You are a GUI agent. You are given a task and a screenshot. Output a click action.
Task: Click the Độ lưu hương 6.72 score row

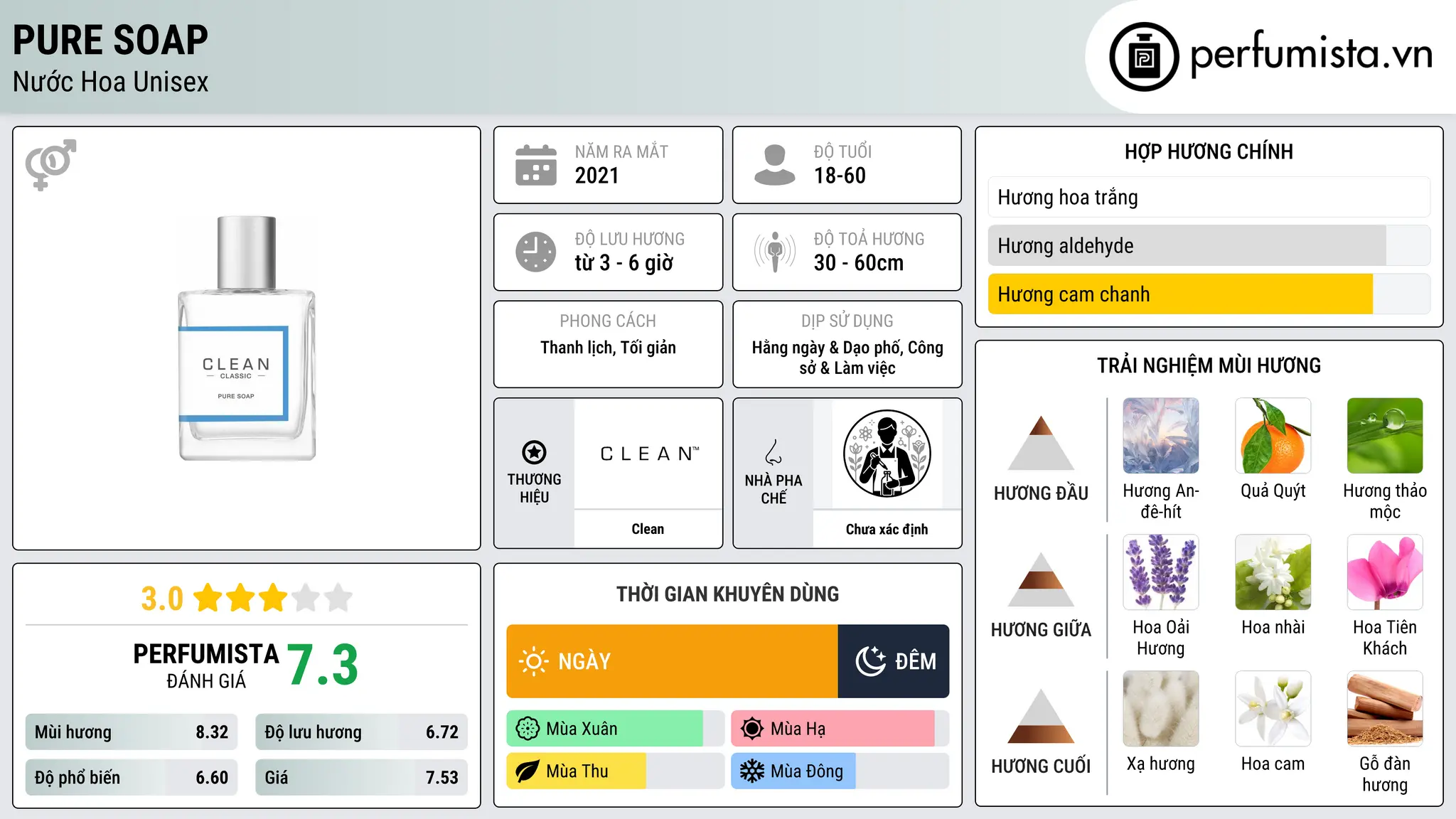pyautogui.click(x=362, y=732)
